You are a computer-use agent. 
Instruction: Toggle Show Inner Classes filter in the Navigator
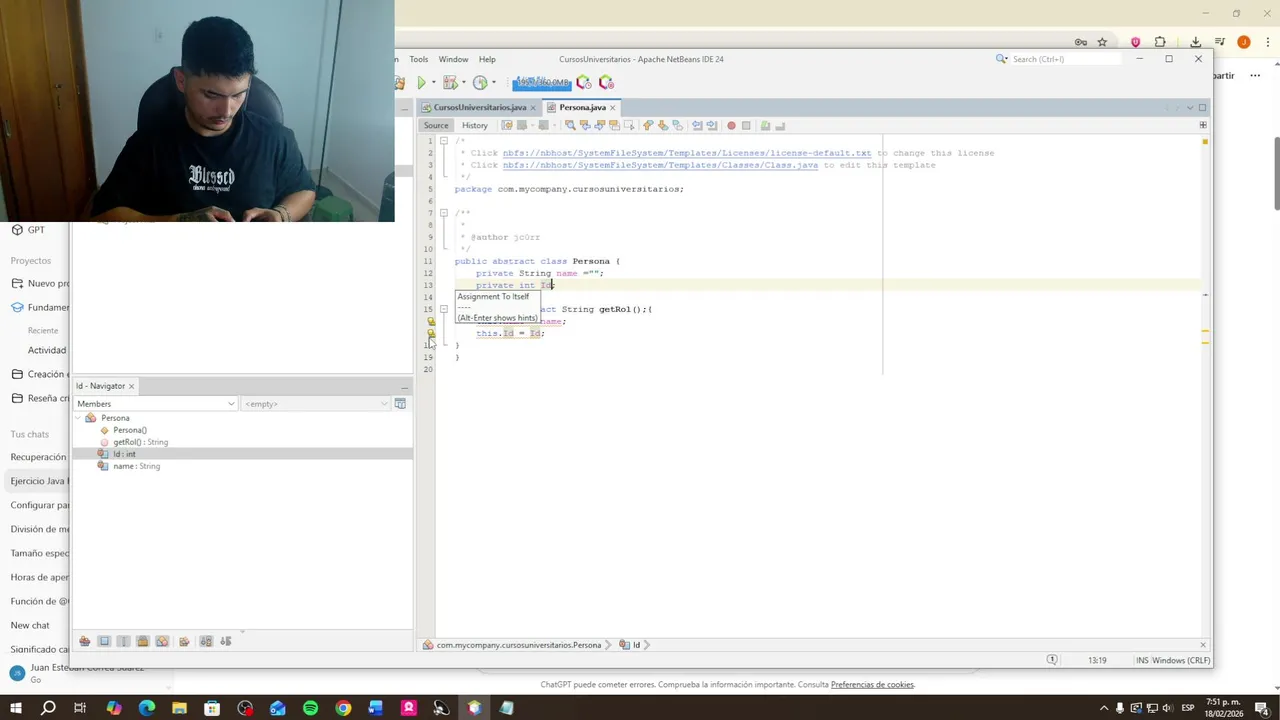(162, 641)
